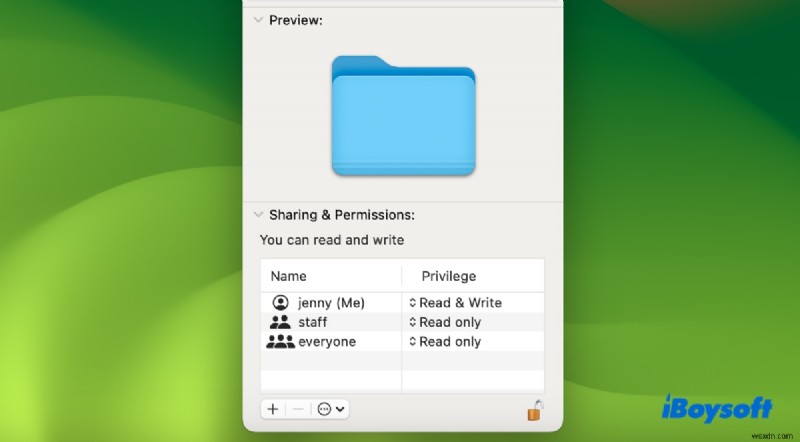The height and width of the screenshot is (442, 800).
Task: Open privilege dropdown for staff
Action: click(445, 322)
